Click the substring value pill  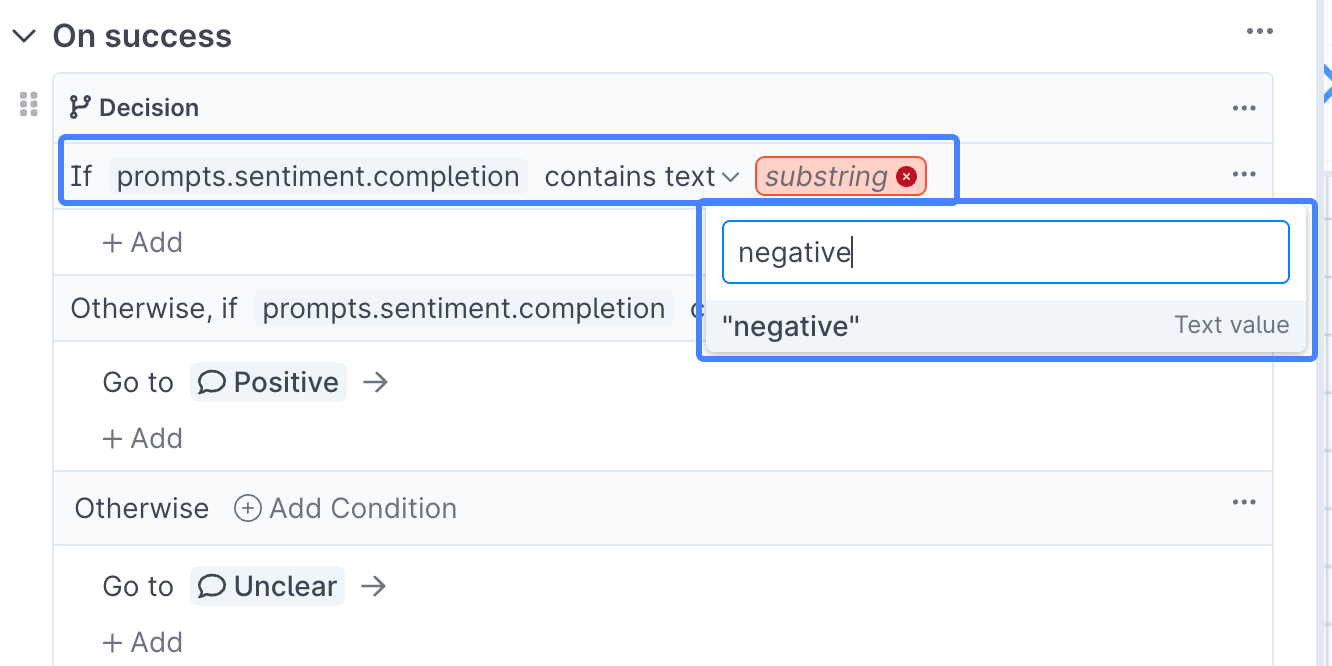(x=827, y=177)
